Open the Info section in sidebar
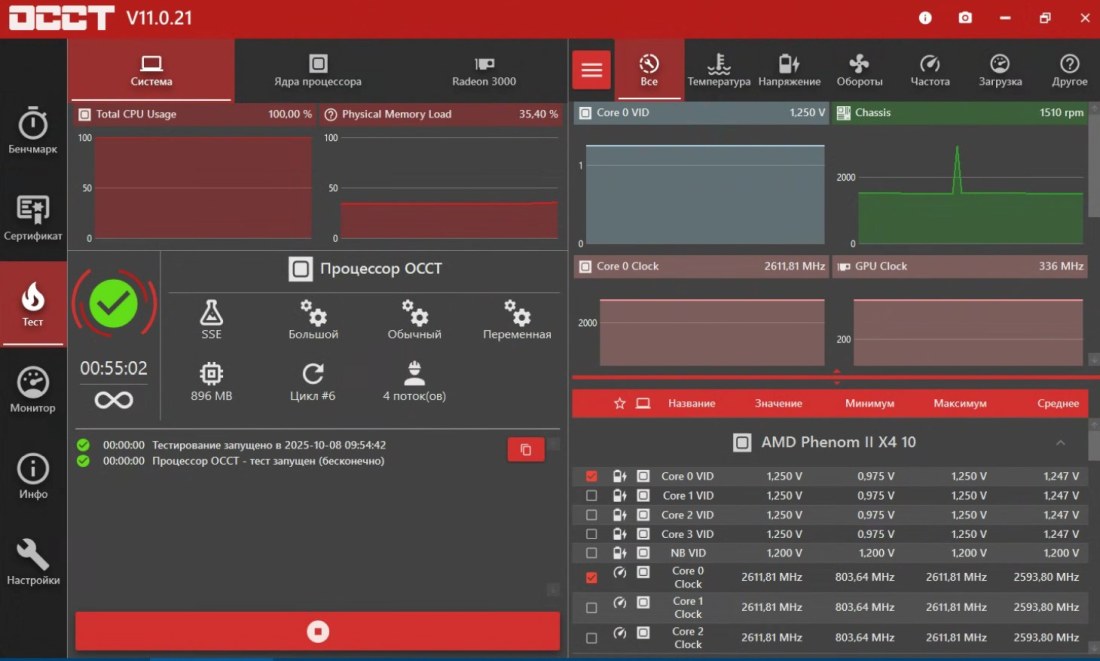Screen dimensions: 1100x661 click(x=33, y=475)
